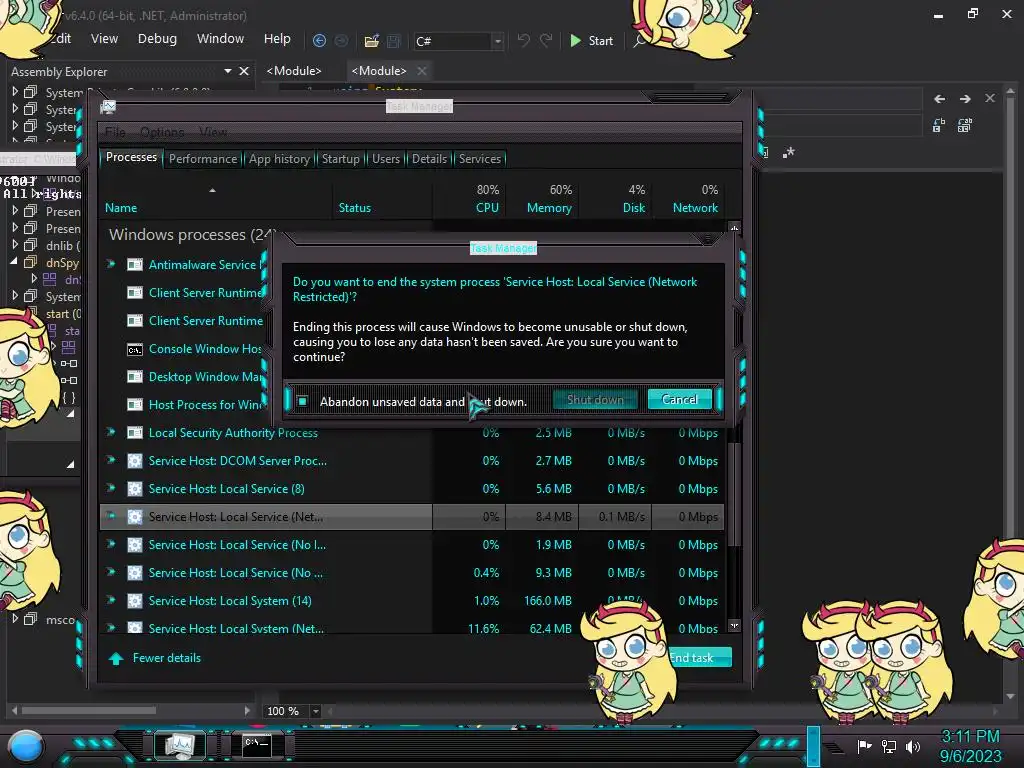Close the active <Module> tab
The image size is (1024, 768).
coord(422,71)
